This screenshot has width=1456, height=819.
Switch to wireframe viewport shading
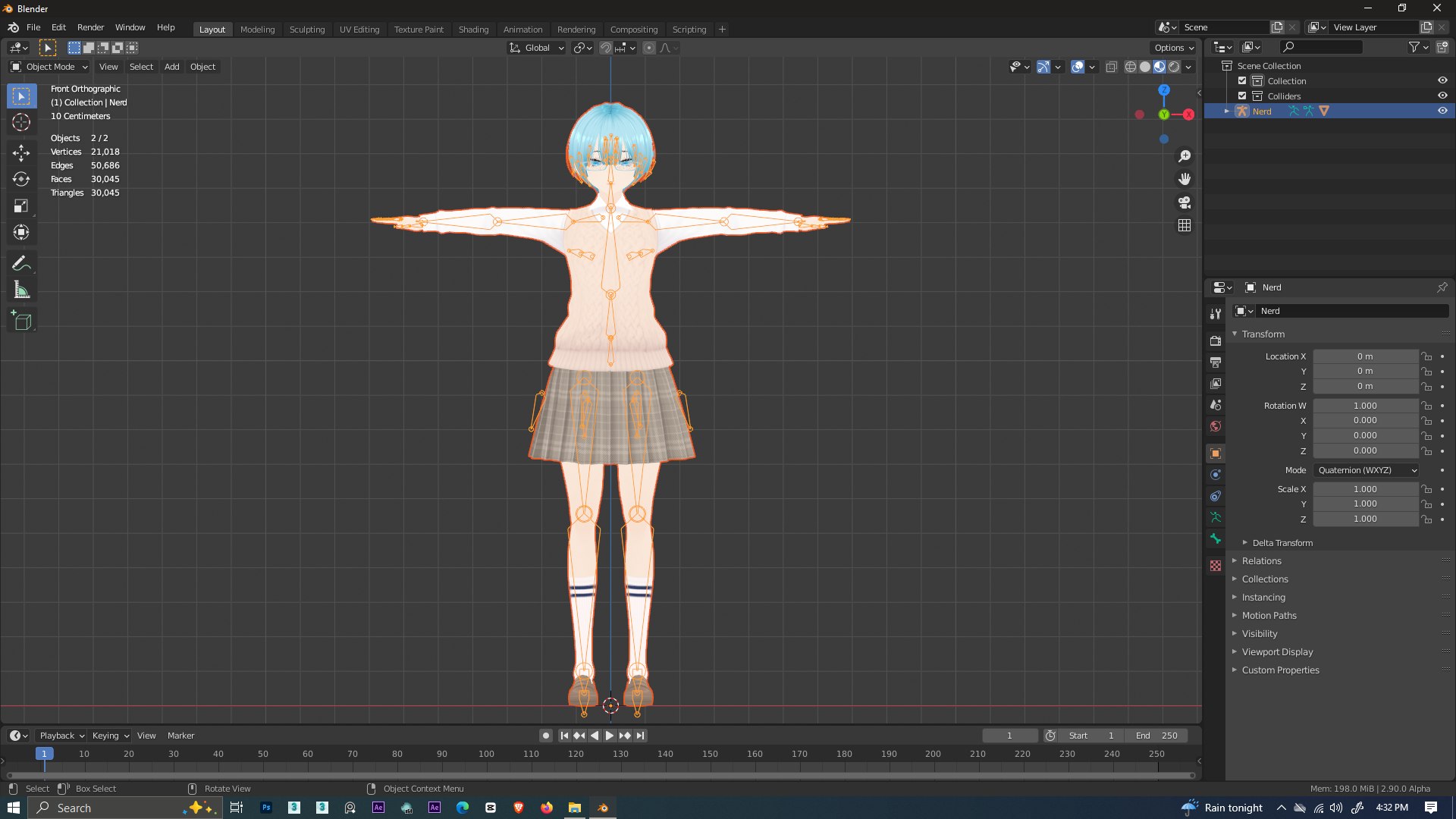1131,67
